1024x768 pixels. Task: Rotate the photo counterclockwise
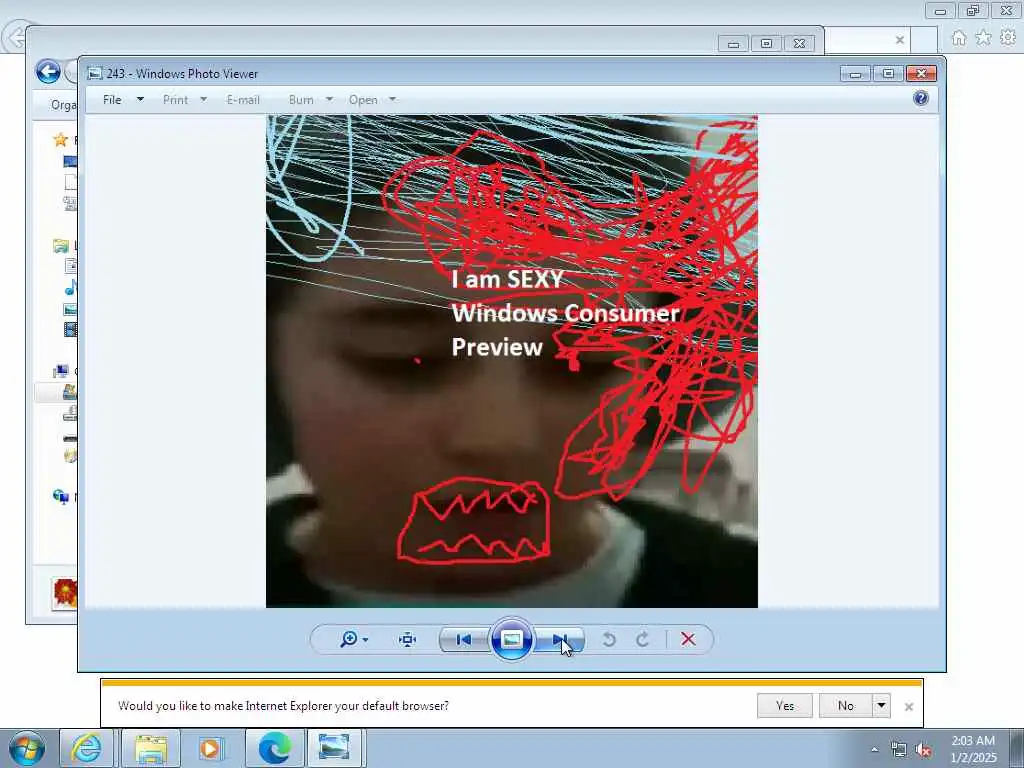(609, 639)
